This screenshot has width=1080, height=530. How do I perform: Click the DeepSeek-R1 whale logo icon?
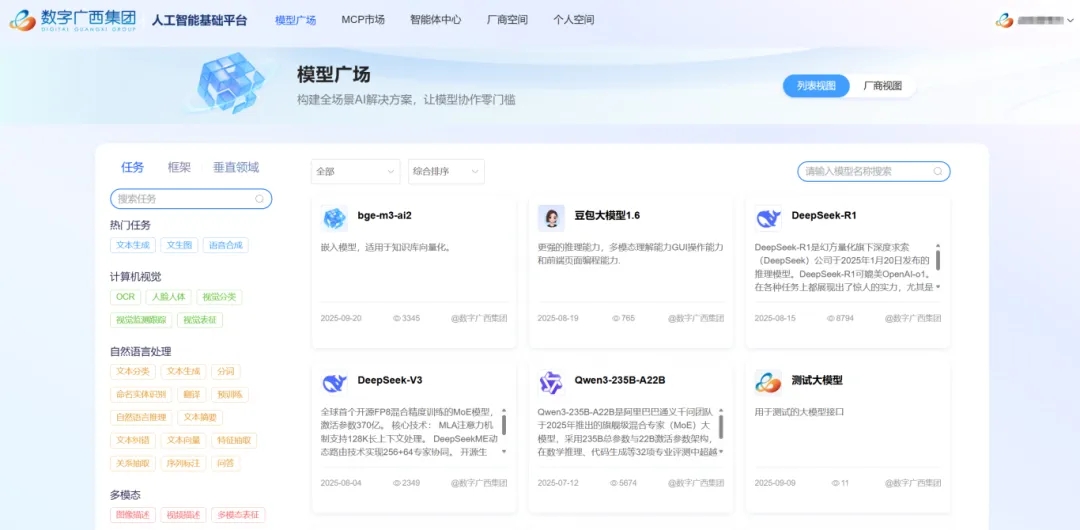pyautogui.click(x=768, y=217)
